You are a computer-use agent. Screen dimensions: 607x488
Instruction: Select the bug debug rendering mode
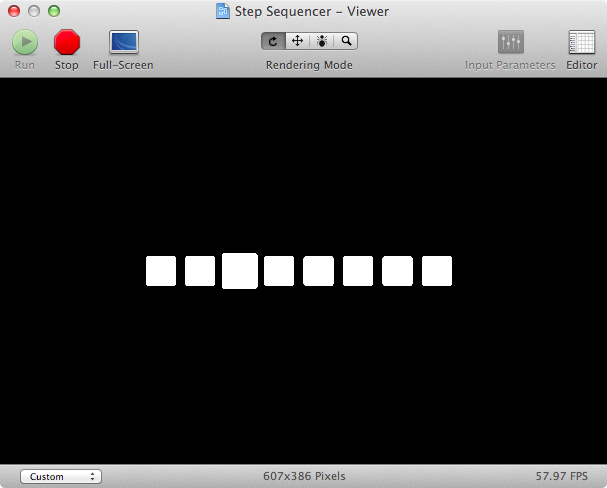coord(322,41)
